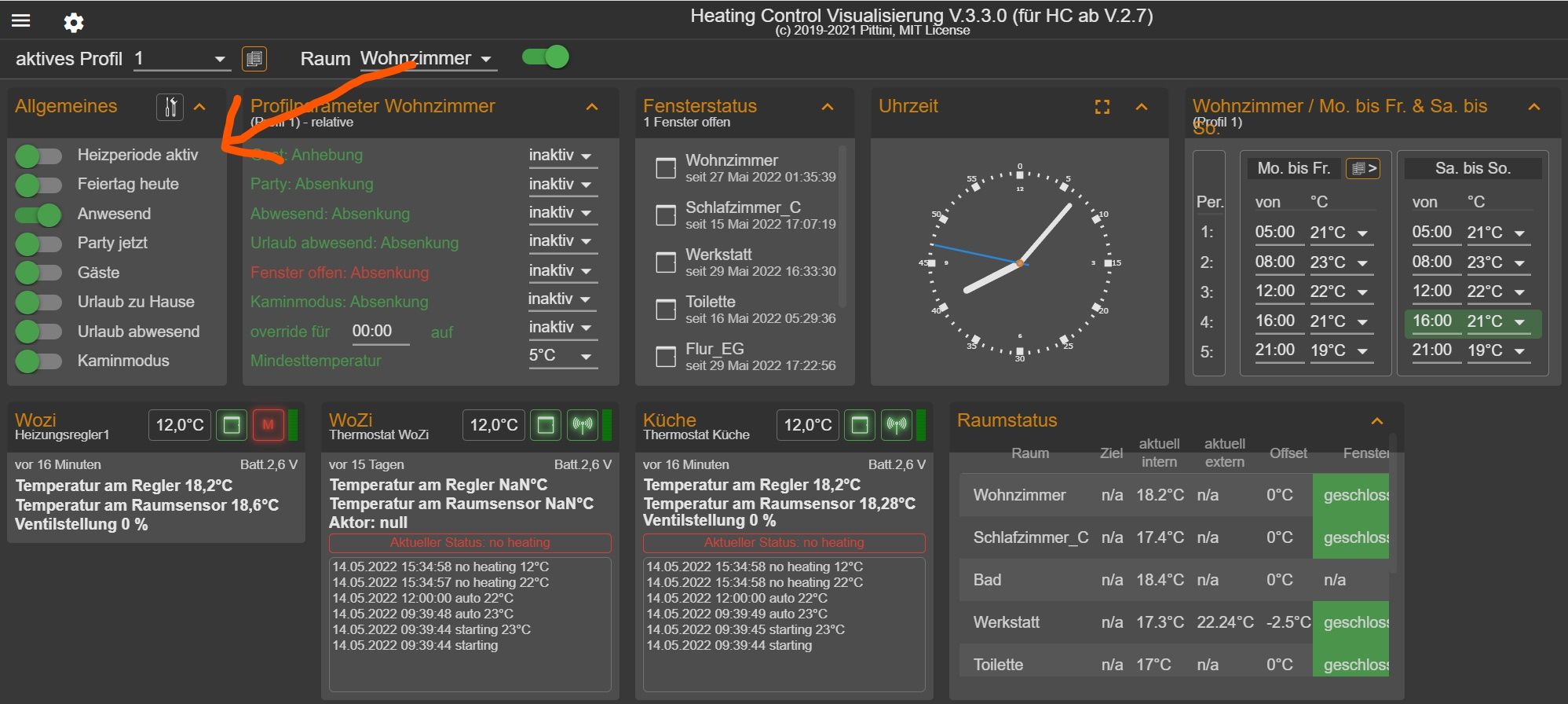The height and width of the screenshot is (704, 1568).
Task: Toggle Gäste switch
Action: click(x=38, y=273)
